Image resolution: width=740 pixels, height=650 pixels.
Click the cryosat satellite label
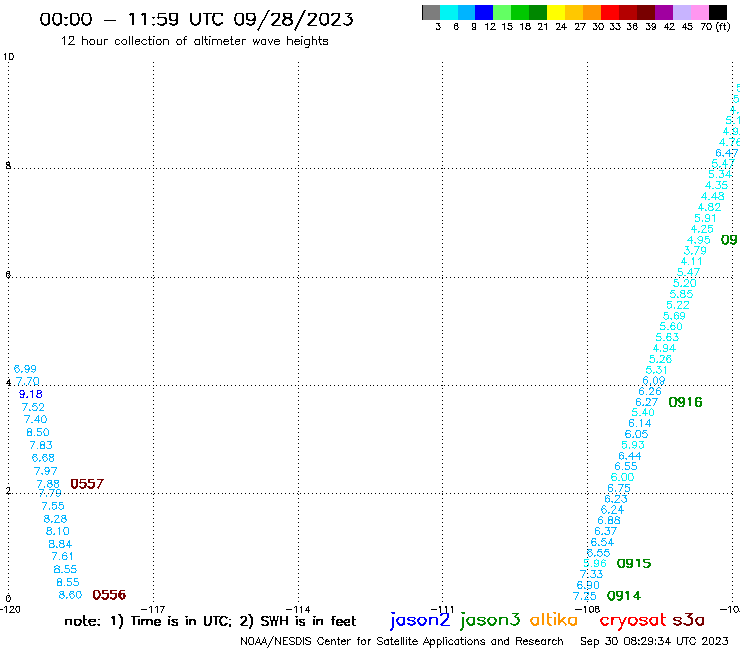(x=633, y=620)
